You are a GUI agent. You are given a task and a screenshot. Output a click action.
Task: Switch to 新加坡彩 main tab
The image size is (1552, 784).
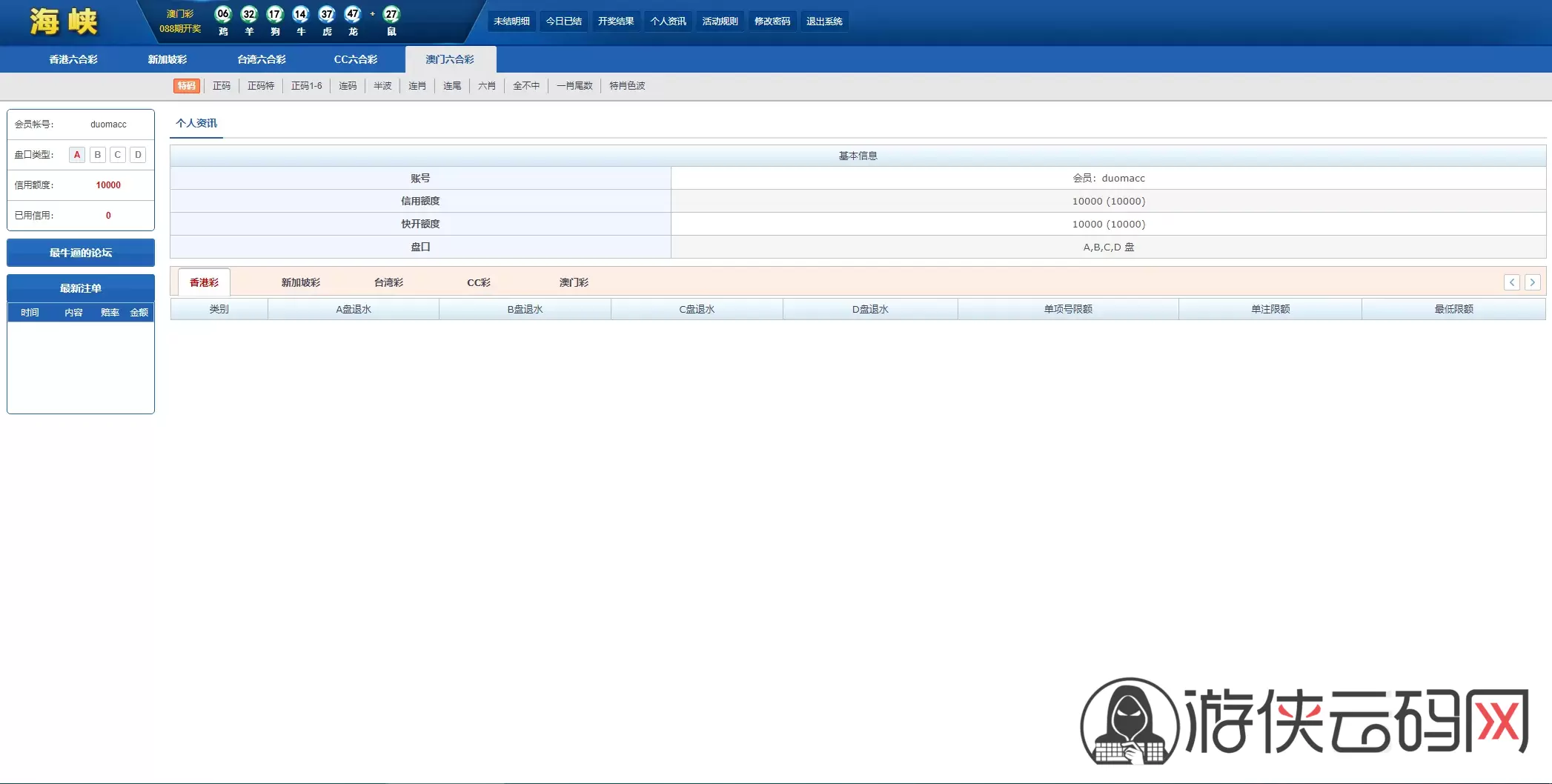coord(168,59)
